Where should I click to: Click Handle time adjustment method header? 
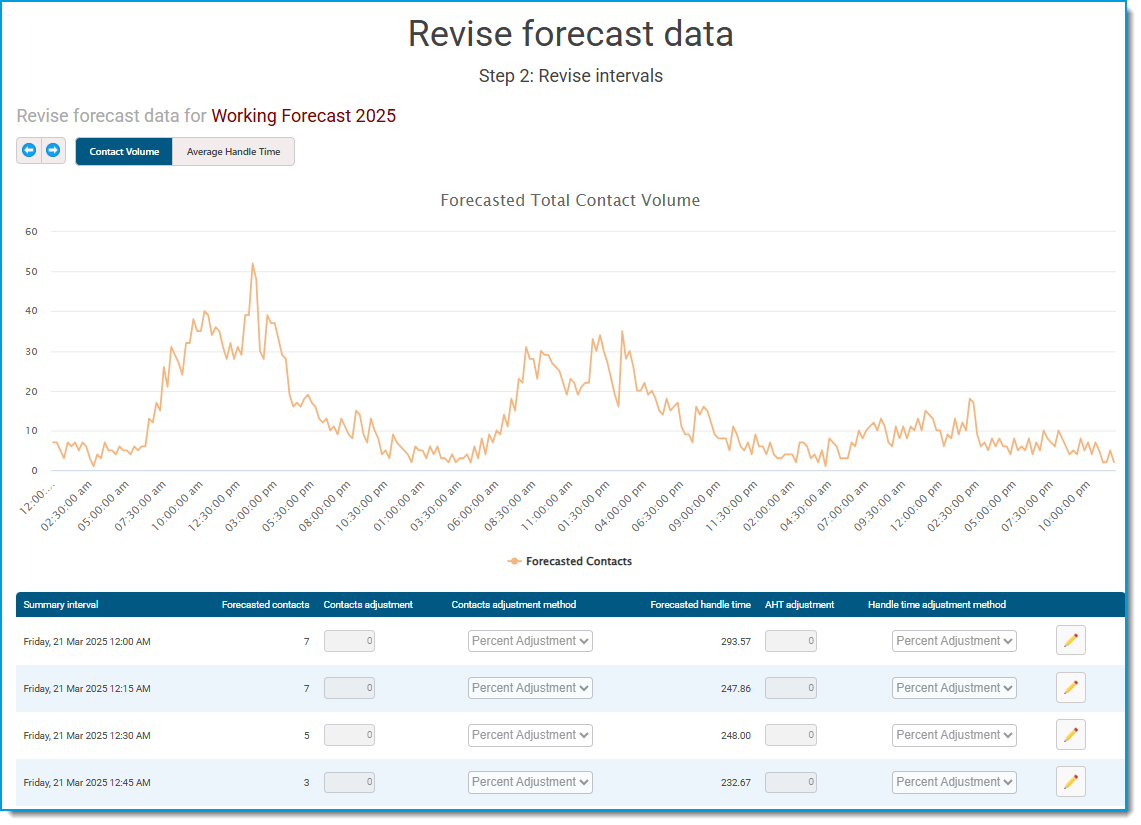(x=937, y=605)
